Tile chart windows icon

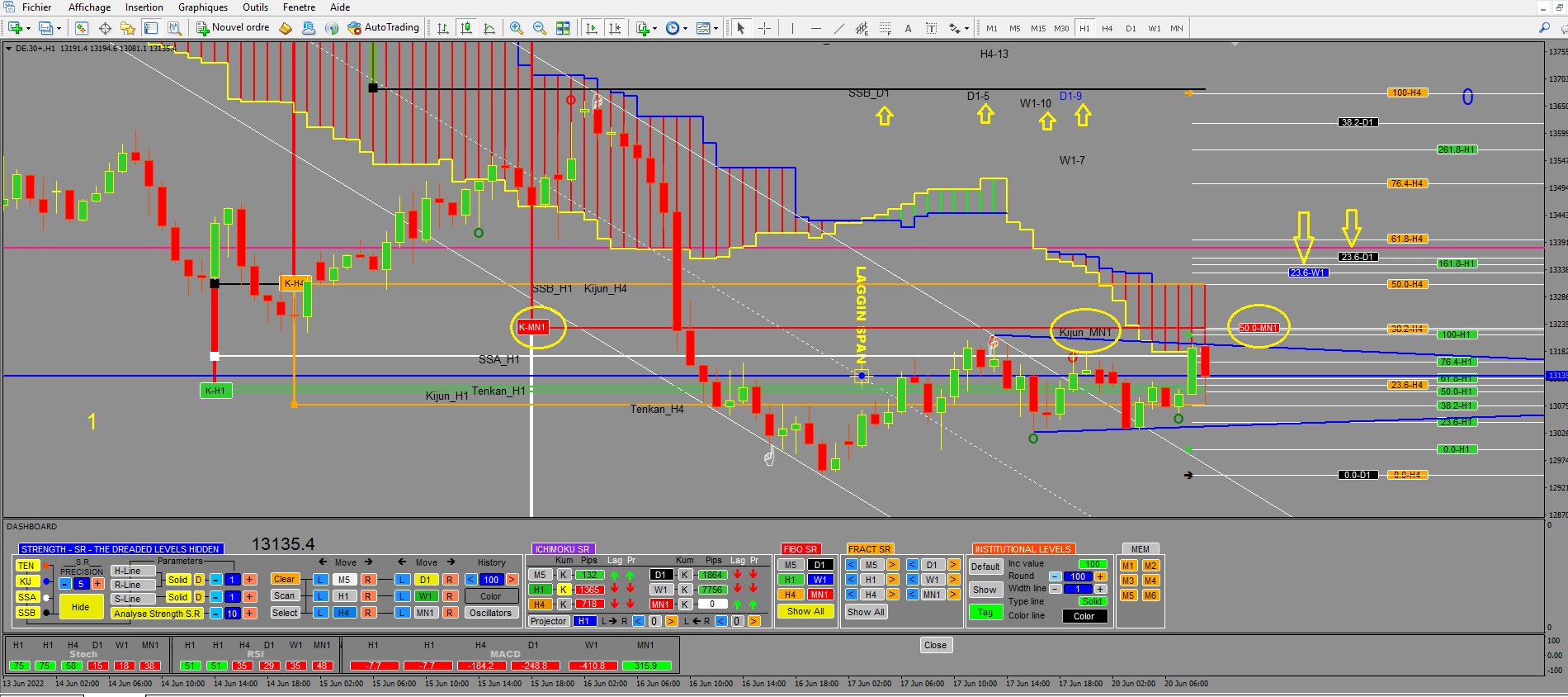pyautogui.click(x=563, y=28)
